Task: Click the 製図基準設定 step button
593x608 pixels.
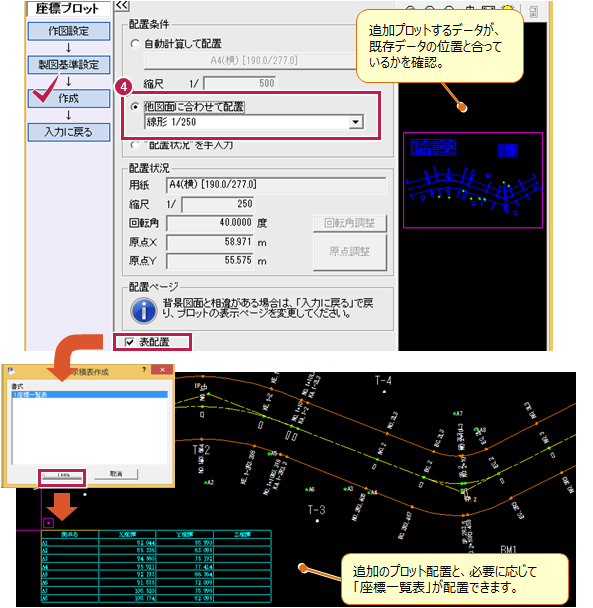Action: pyautogui.click(x=69, y=65)
